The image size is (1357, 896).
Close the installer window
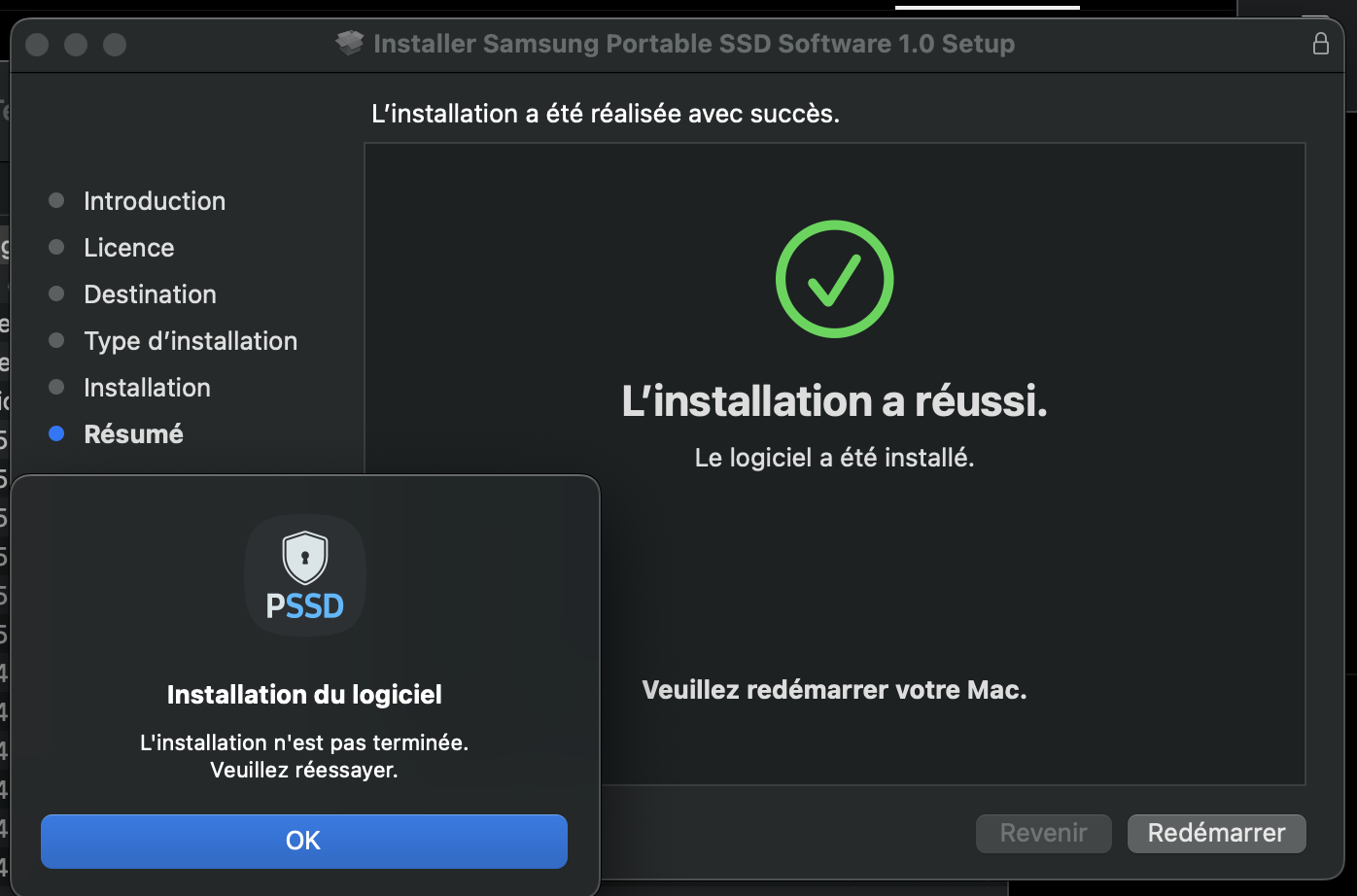37,45
